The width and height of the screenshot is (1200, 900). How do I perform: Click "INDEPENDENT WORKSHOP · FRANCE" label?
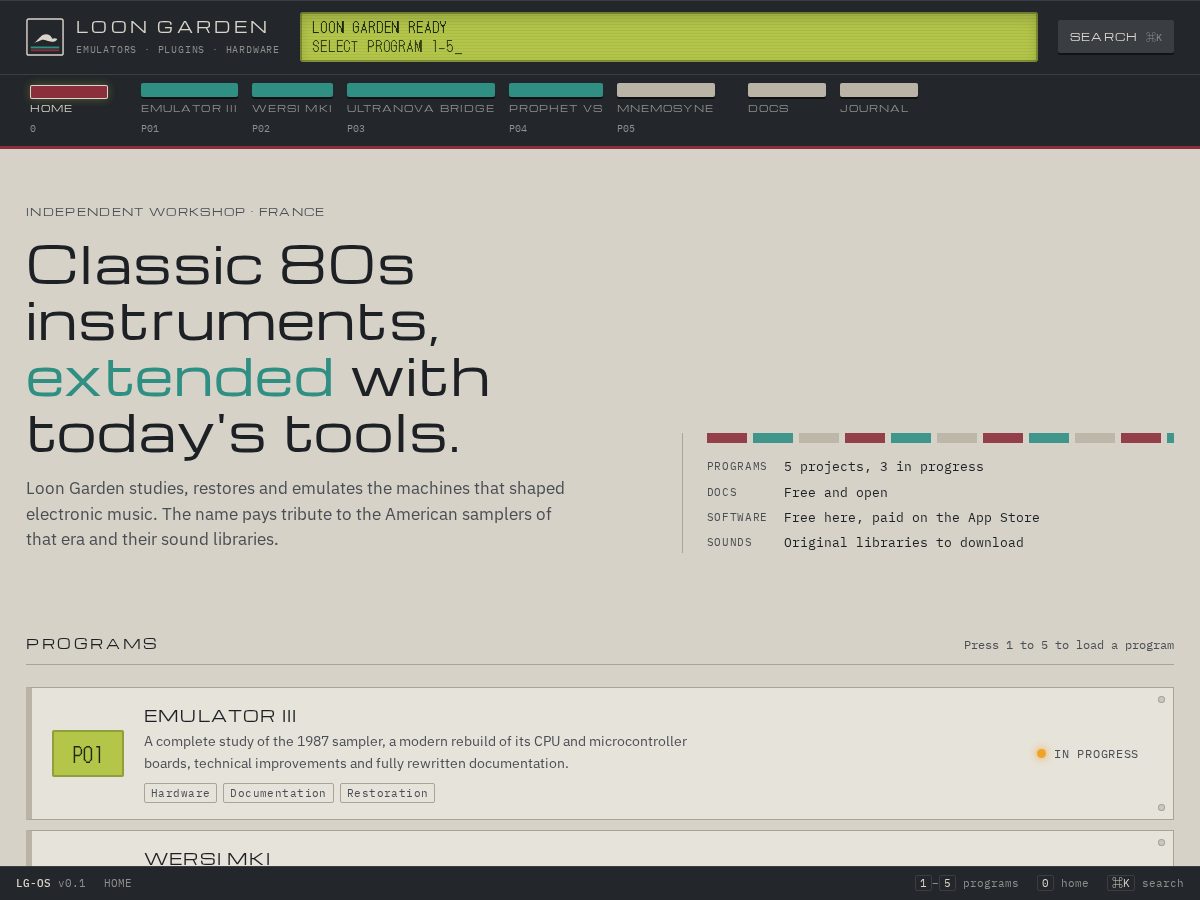[175, 212]
